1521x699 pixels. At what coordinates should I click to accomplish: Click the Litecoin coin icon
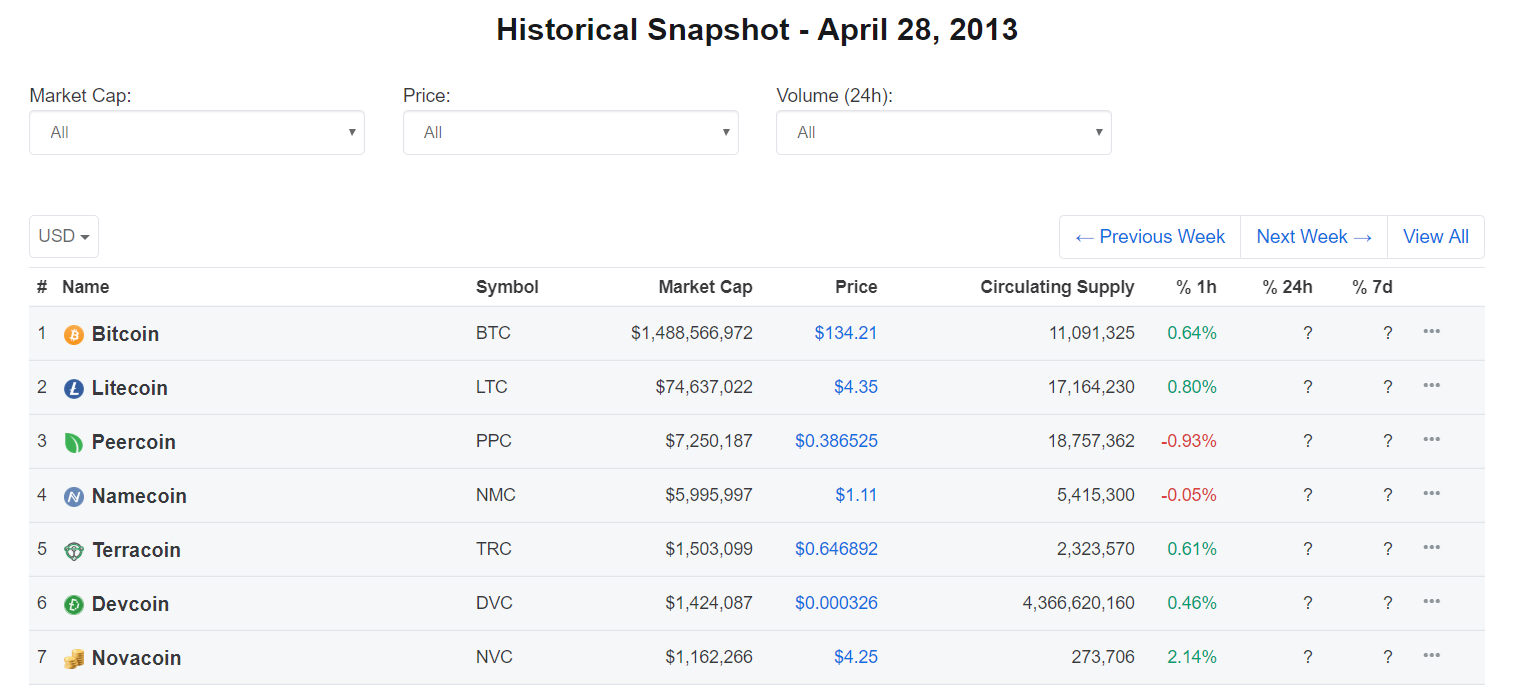point(73,389)
